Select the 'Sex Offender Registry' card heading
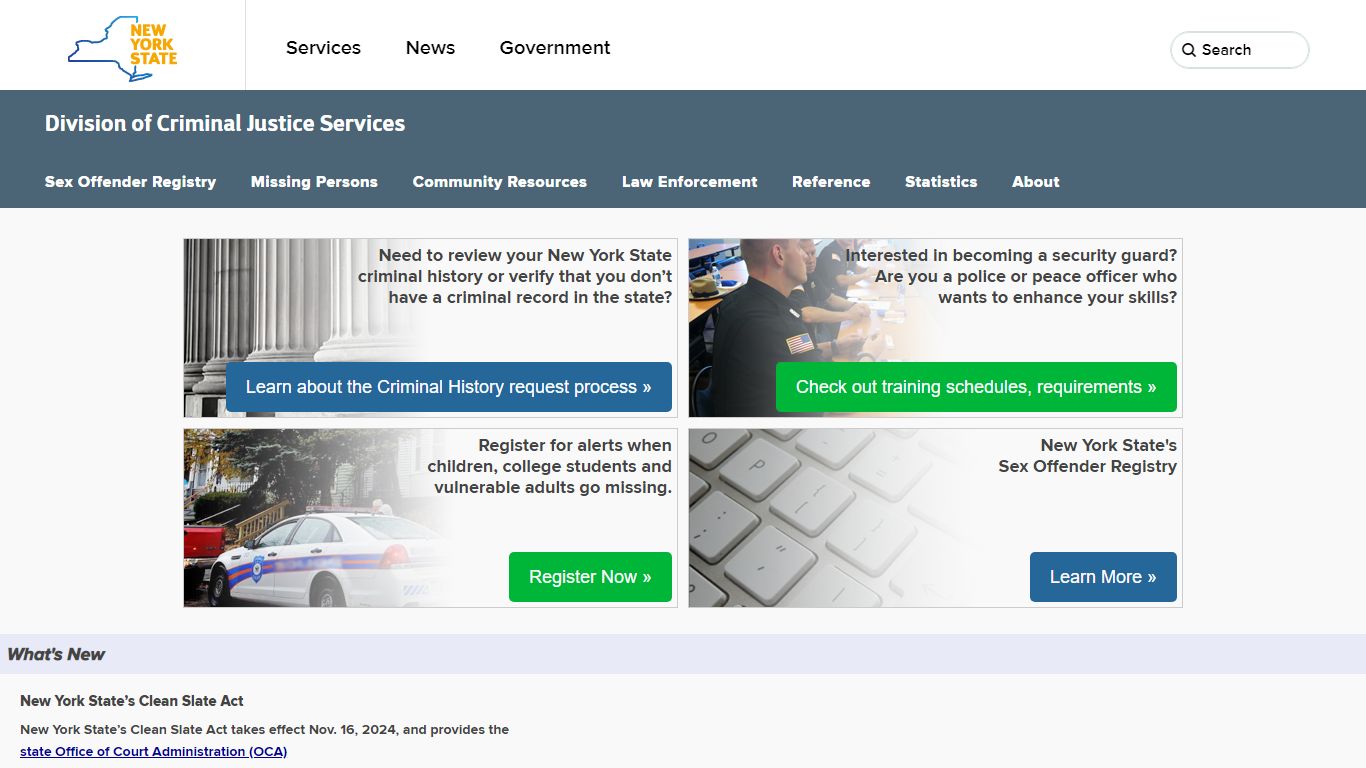 pyautogui.click(x=1087, y=466)
